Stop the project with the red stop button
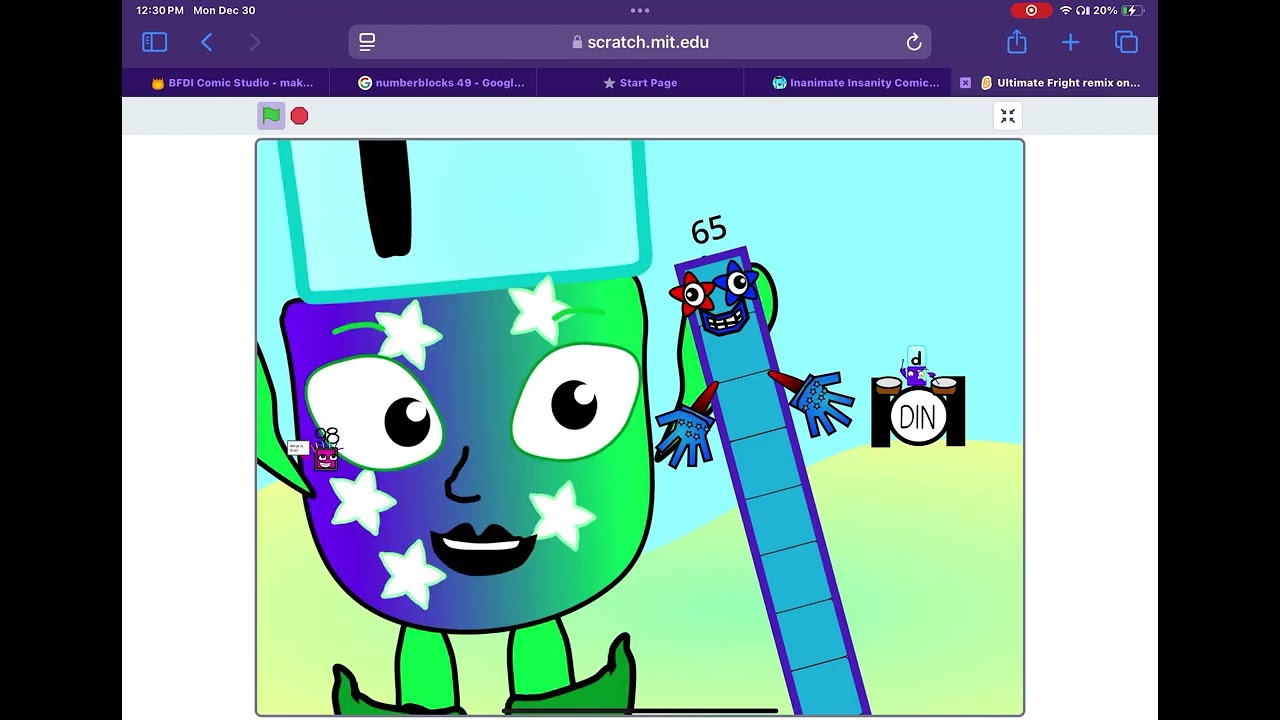 pyautogui.click(x=299, y=116)
